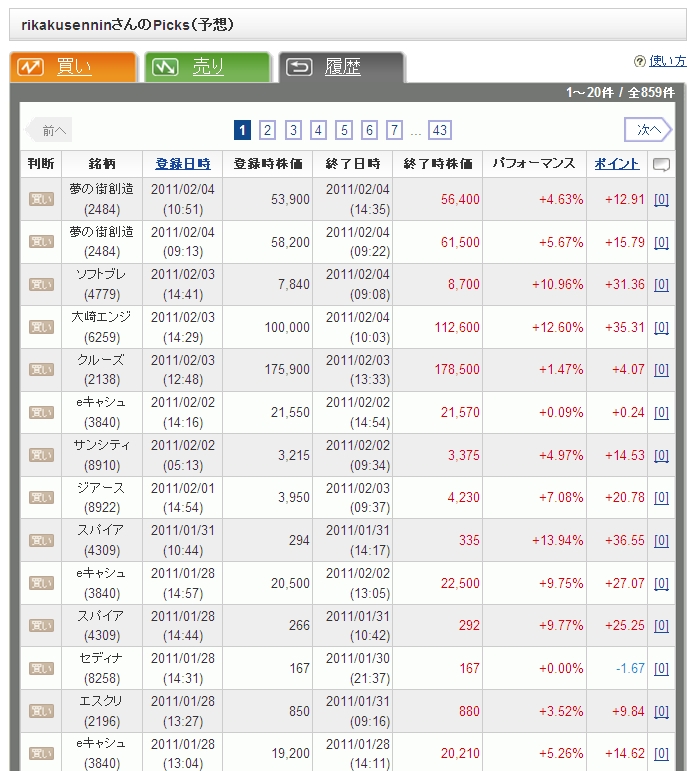Click the 前へ previous page arrow
Viewport: 692px width, 771px height.
[x=49, y=130]
